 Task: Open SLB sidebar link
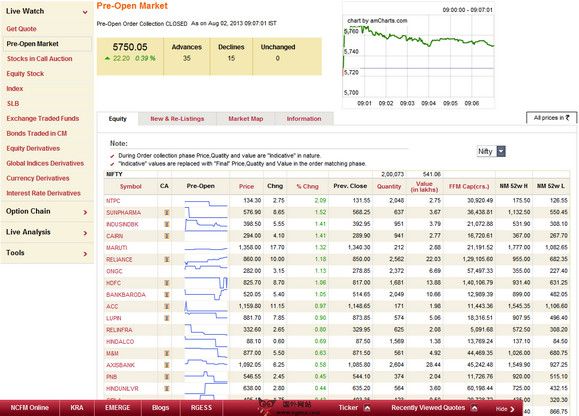pyautogui.click(x=13, y=104)
